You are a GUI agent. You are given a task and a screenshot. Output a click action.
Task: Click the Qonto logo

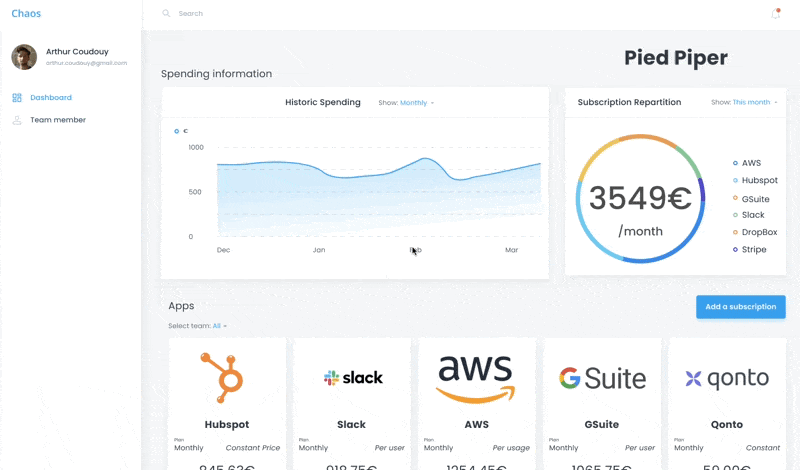pyautogui.click(x=727, y=378)
